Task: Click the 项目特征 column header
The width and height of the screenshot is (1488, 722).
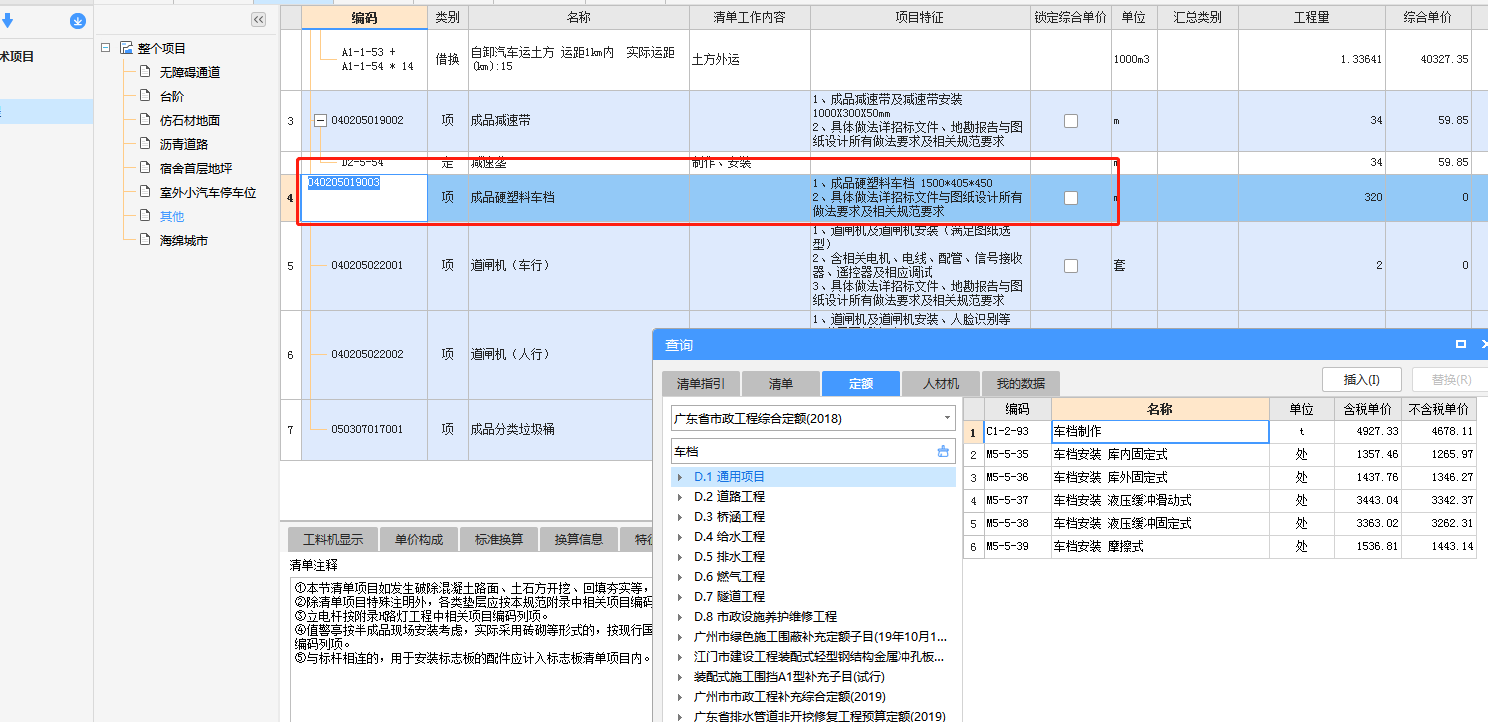Action: click(920, 17)
